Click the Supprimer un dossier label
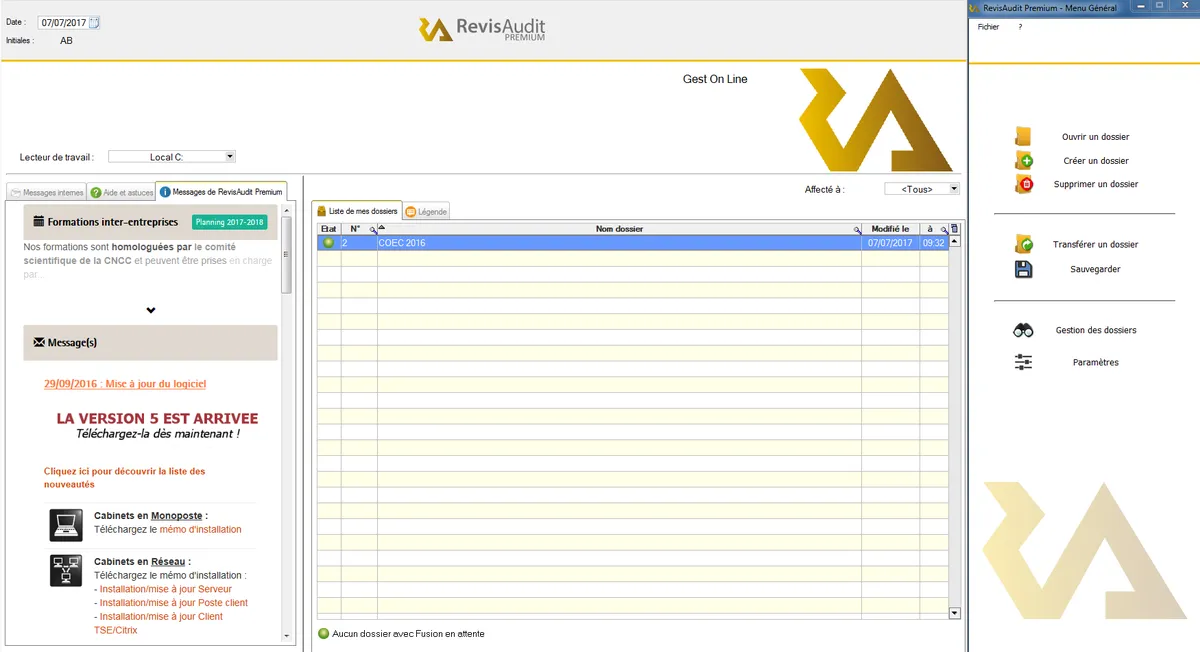 click(x=1096, y=184)
